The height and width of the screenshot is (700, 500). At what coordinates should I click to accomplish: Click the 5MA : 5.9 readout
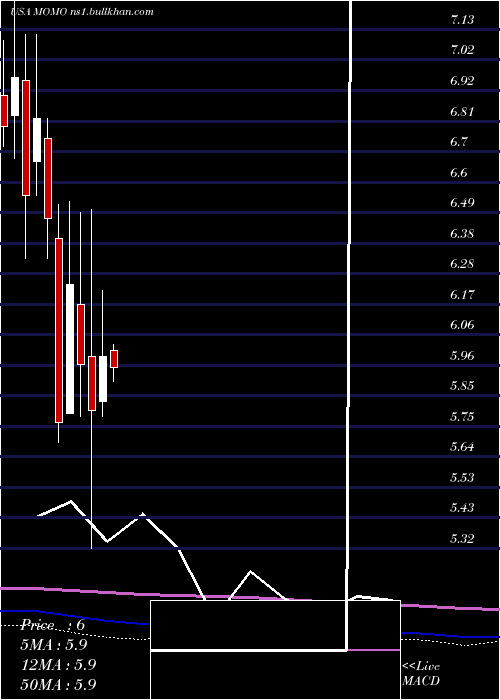pos(54,645)
